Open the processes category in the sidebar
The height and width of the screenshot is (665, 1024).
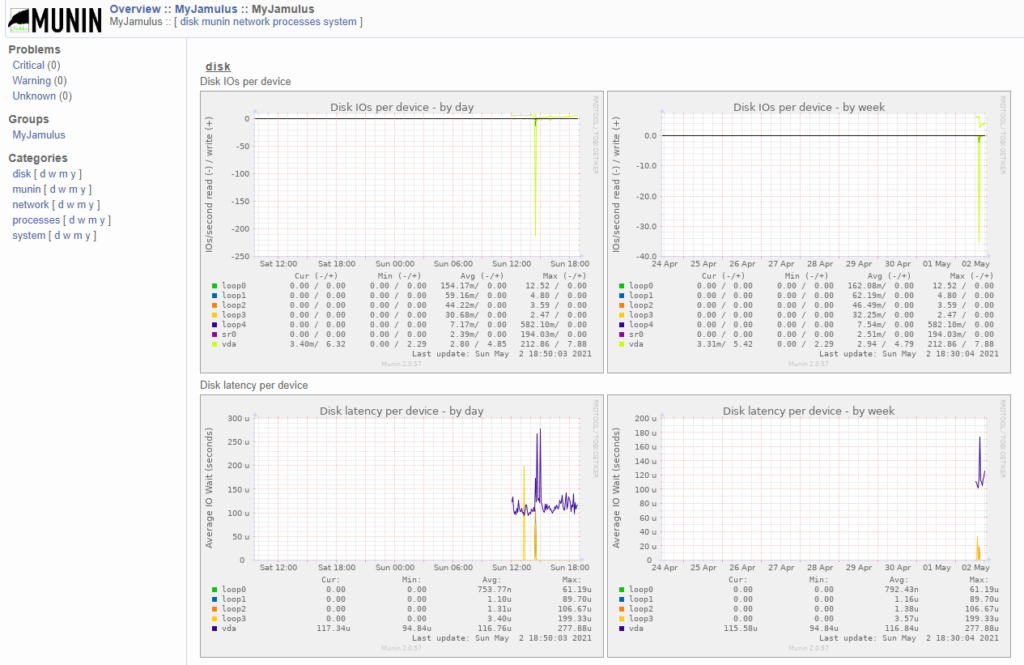[x=36, y=220]
